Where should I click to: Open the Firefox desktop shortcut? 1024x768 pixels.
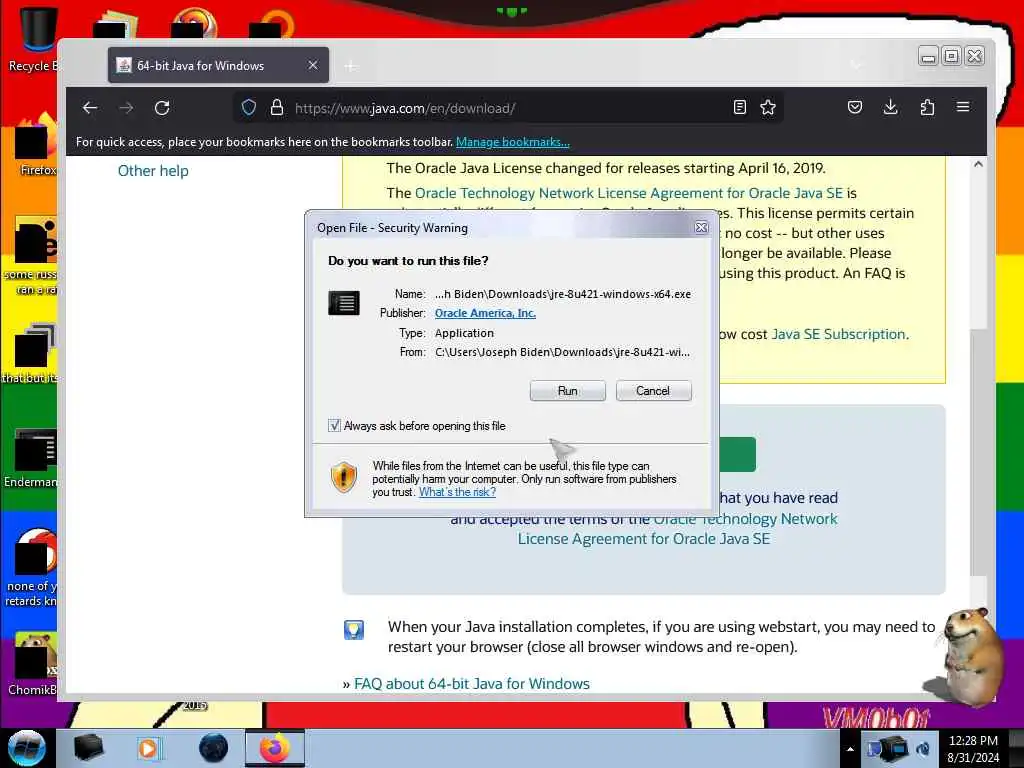[x=37, y=145]
